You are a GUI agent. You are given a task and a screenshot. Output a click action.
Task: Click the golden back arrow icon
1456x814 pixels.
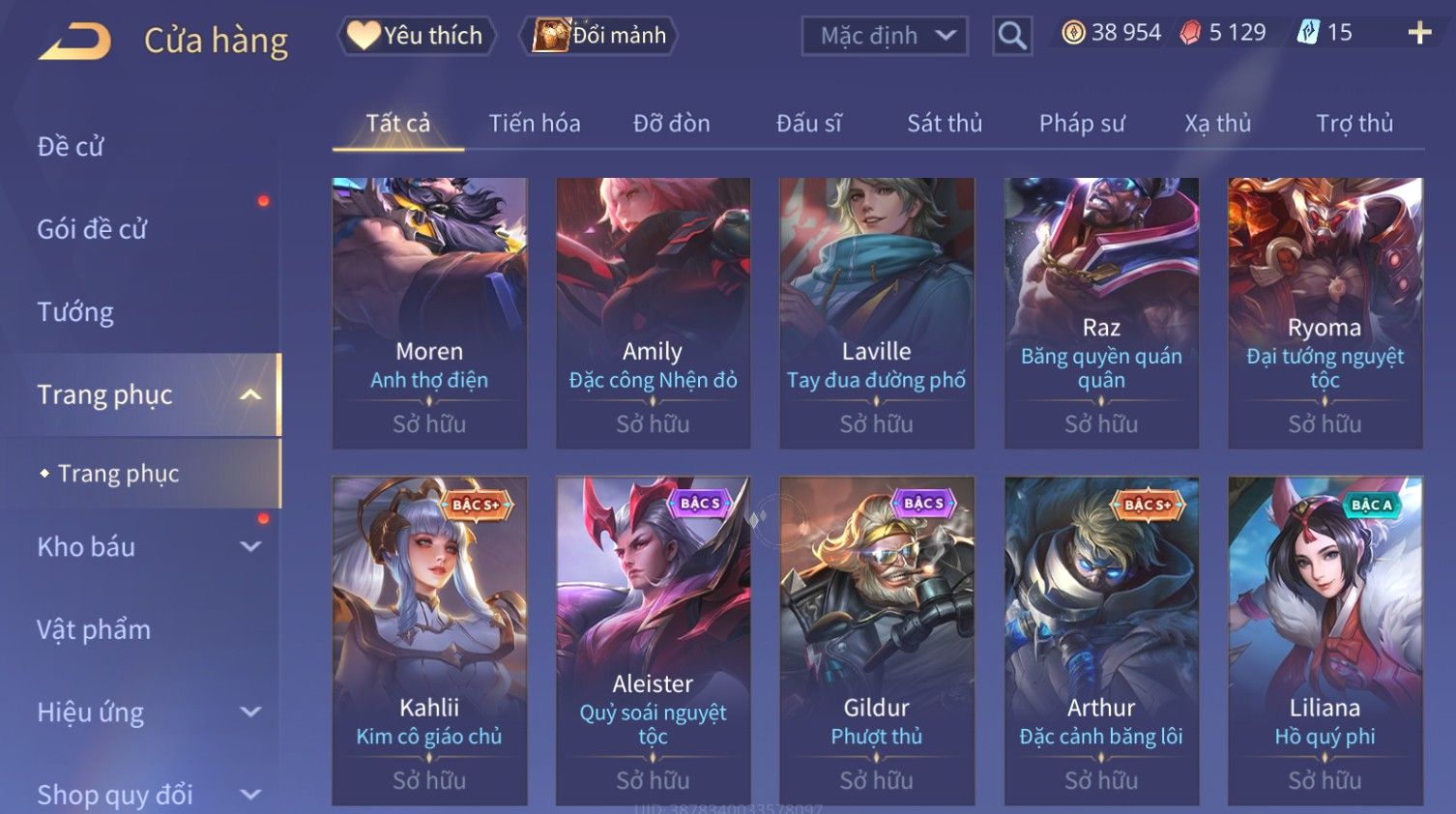75,42
